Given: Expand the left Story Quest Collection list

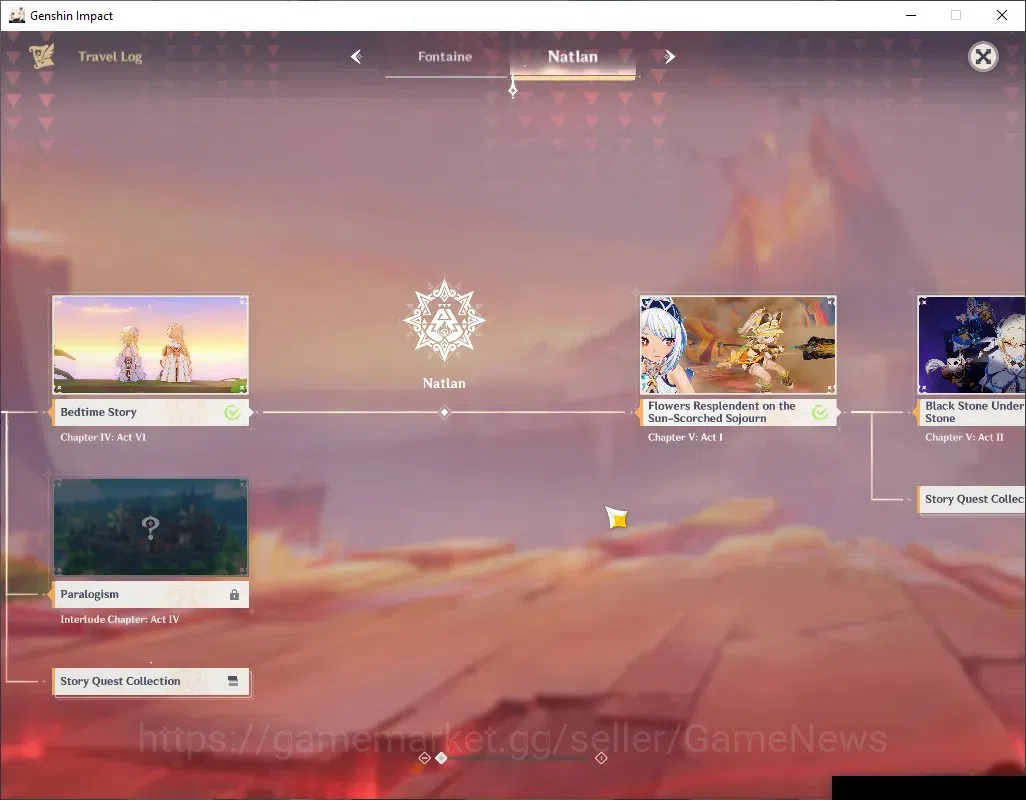Looking at the screenshot, I should tap(151, 682).
